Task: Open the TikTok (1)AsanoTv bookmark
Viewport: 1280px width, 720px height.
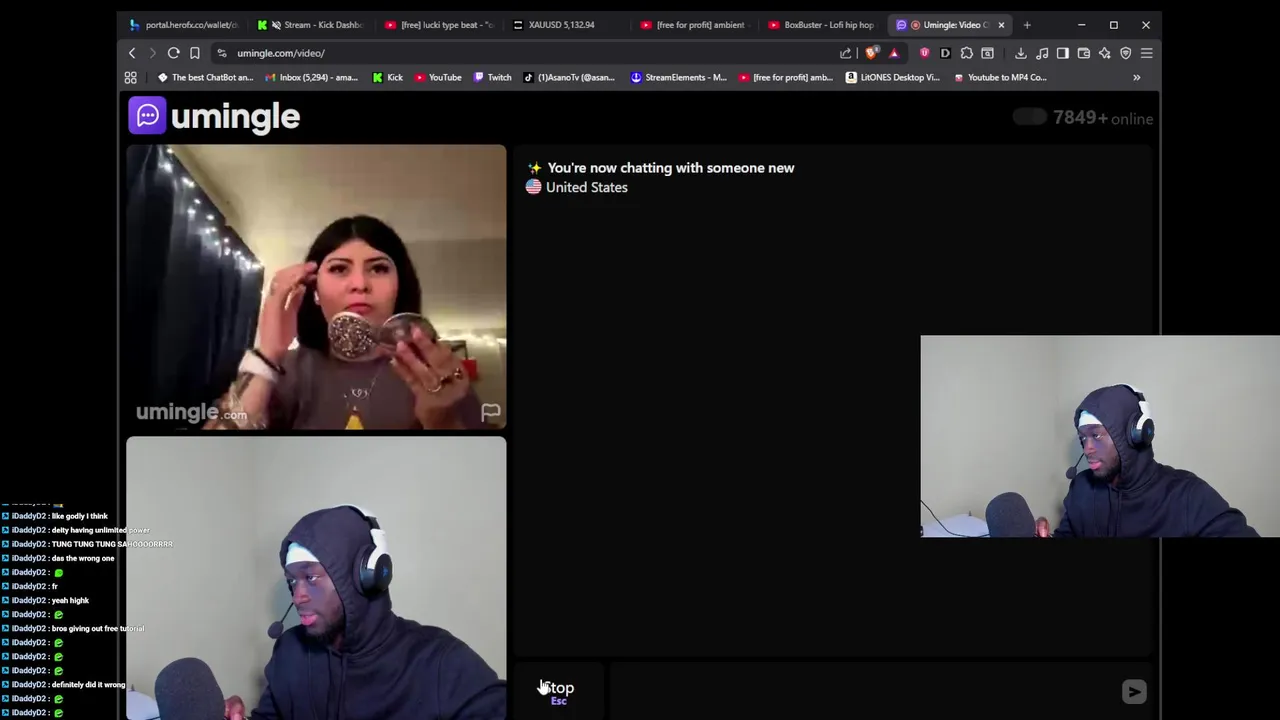Action: 569,77
